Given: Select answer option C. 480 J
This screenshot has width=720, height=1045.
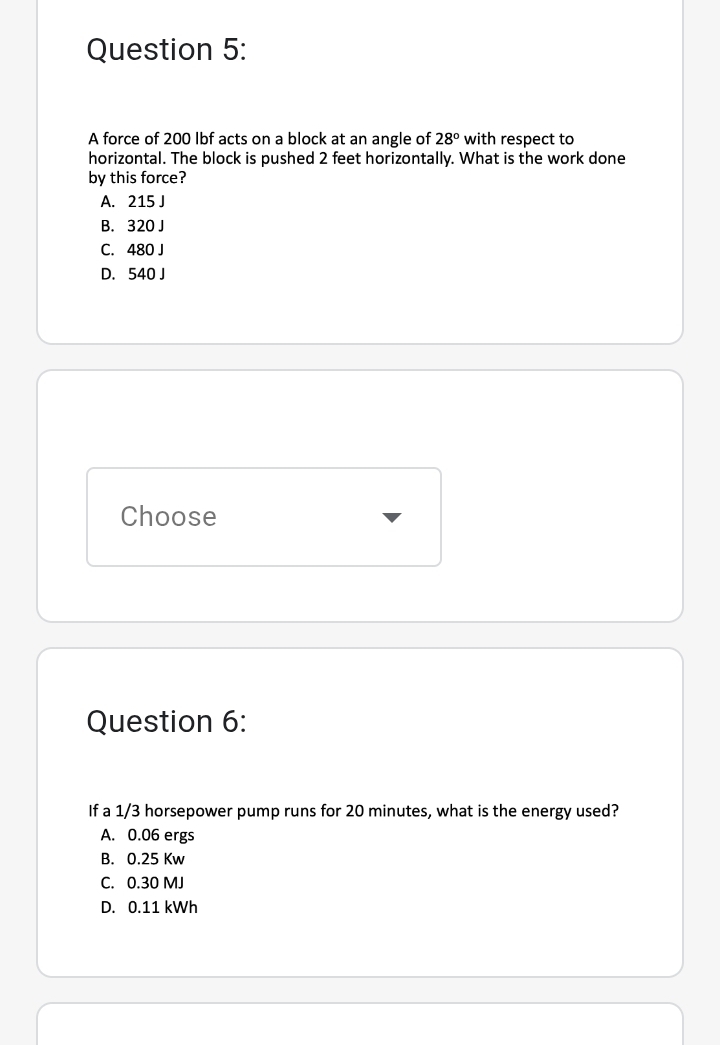Looking at the screenshot, I should (x=133, y=249).
